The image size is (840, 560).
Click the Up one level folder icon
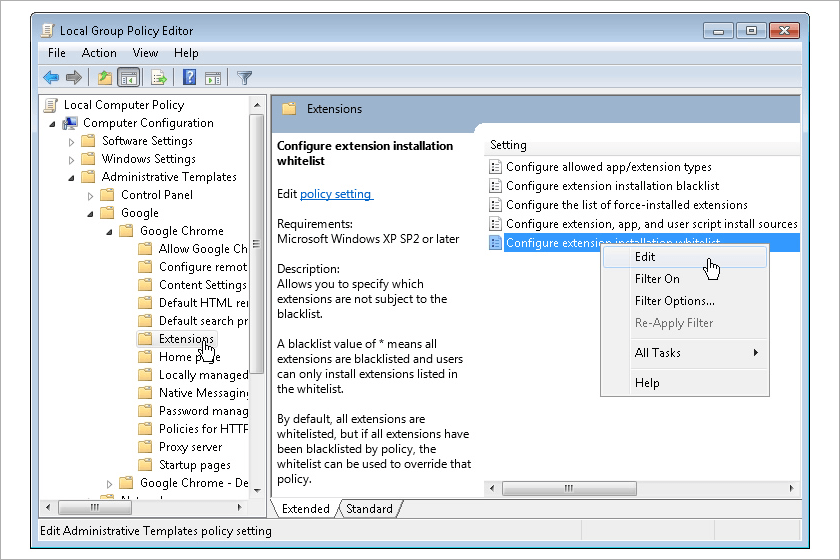(105, 77)
